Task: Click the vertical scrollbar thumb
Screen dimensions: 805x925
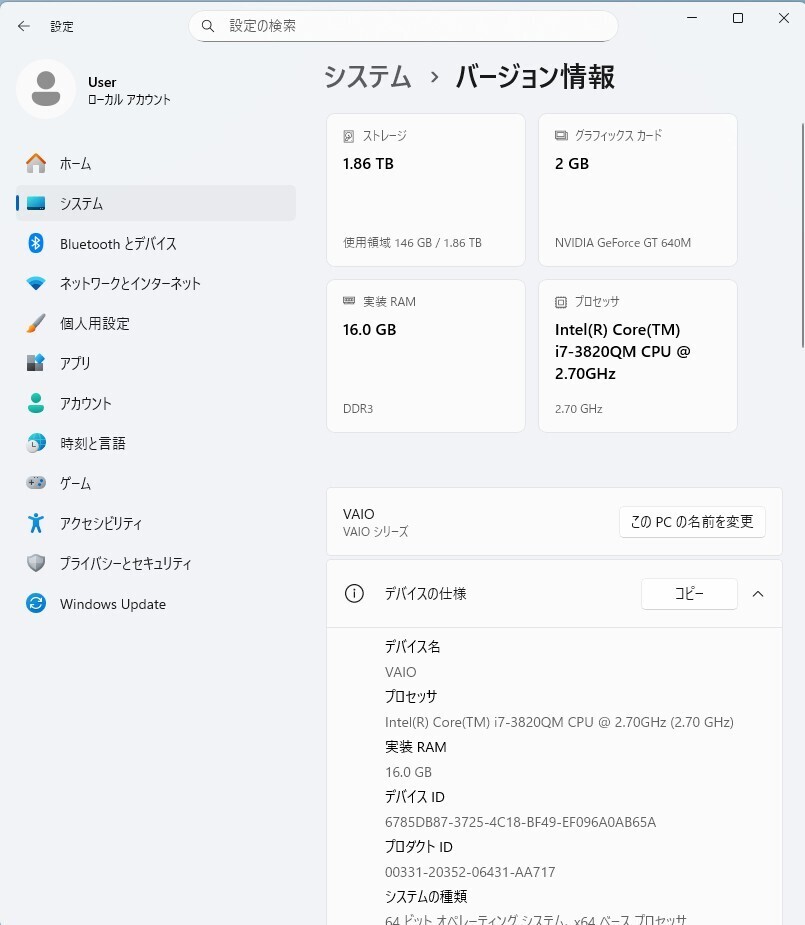Action: click(802, 236)
